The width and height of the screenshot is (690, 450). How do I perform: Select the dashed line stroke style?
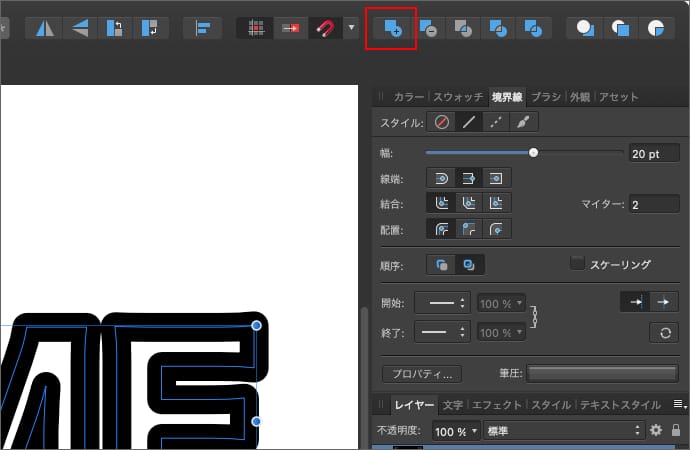tap(496, 123)
